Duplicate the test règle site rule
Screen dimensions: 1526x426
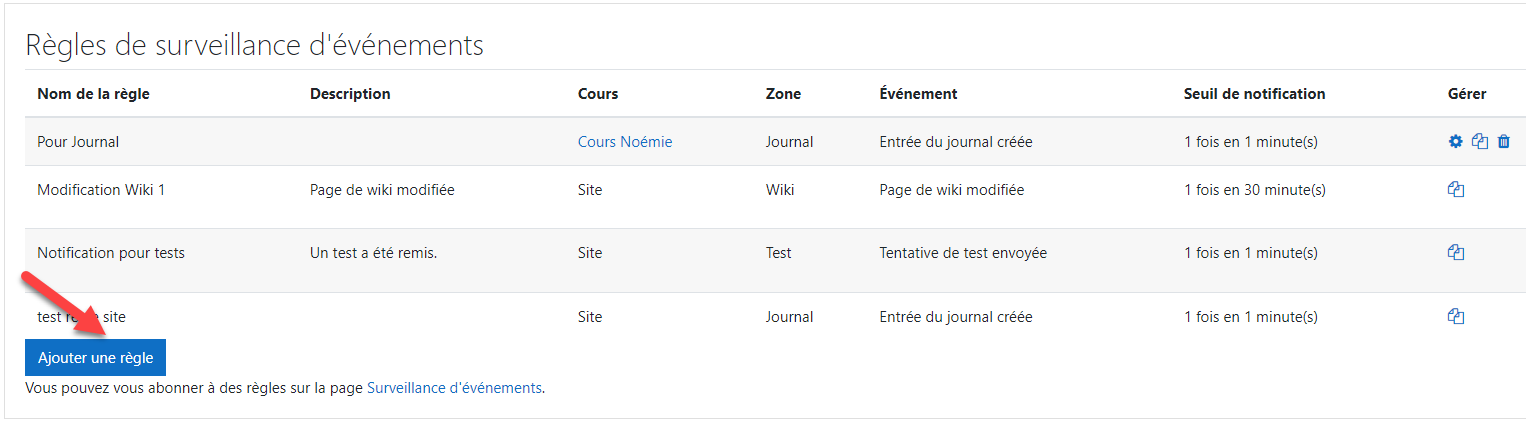click(1456, 317)
